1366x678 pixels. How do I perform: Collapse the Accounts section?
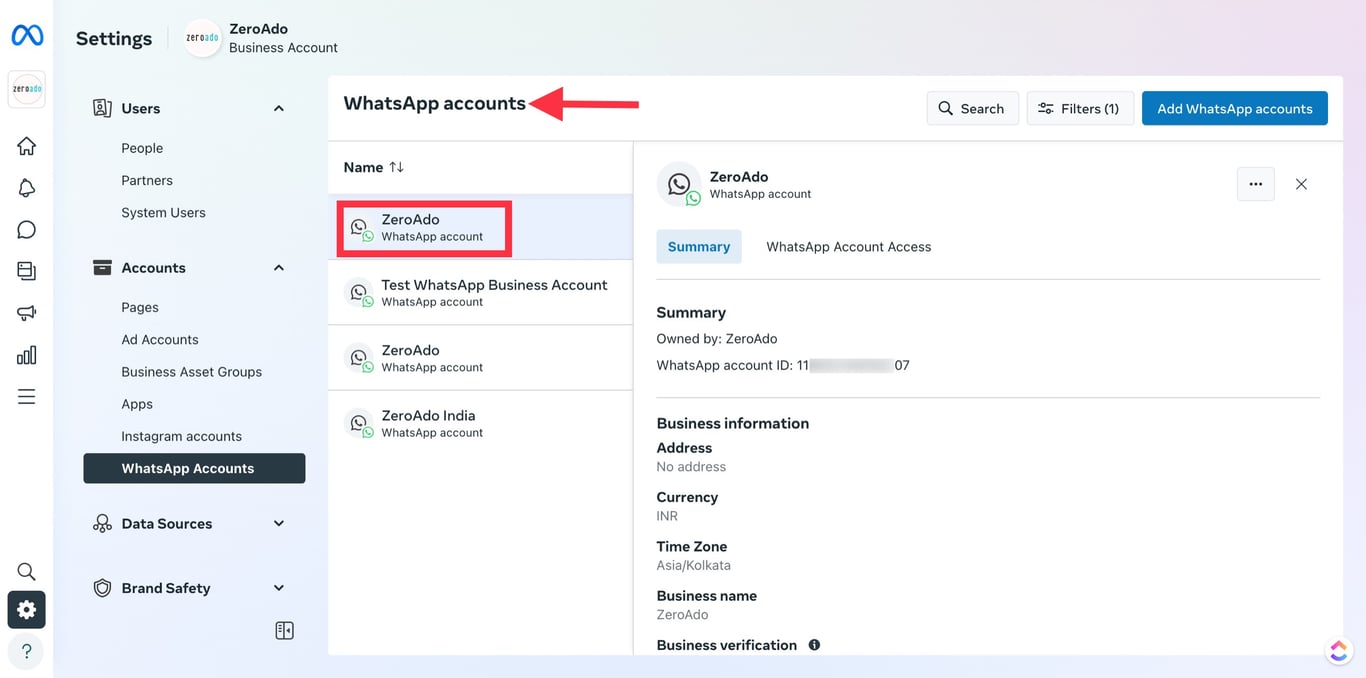(x=279, y=268)
